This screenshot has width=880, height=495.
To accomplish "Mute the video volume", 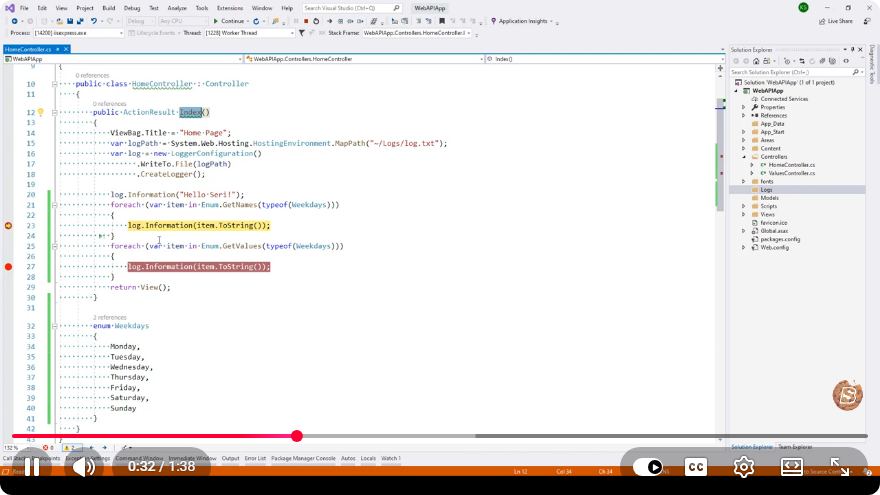I will coord(84,466).
